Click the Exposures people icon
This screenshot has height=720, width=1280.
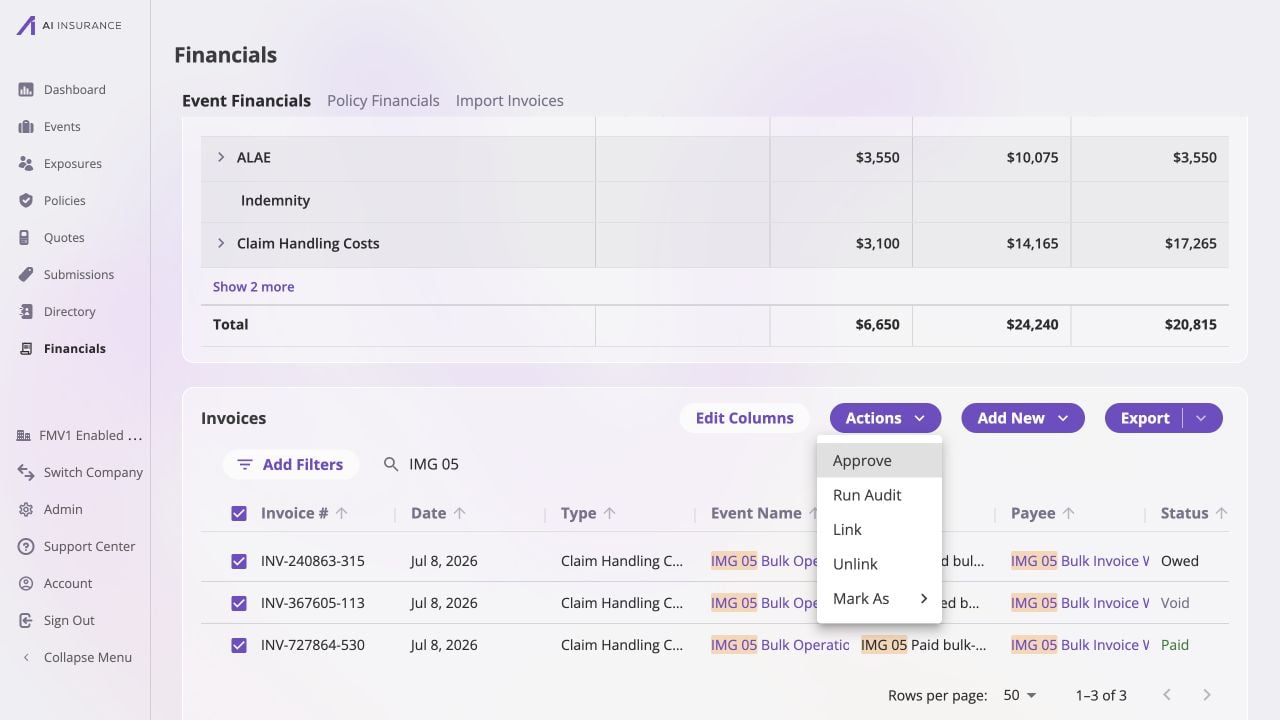tap(26, 164)
